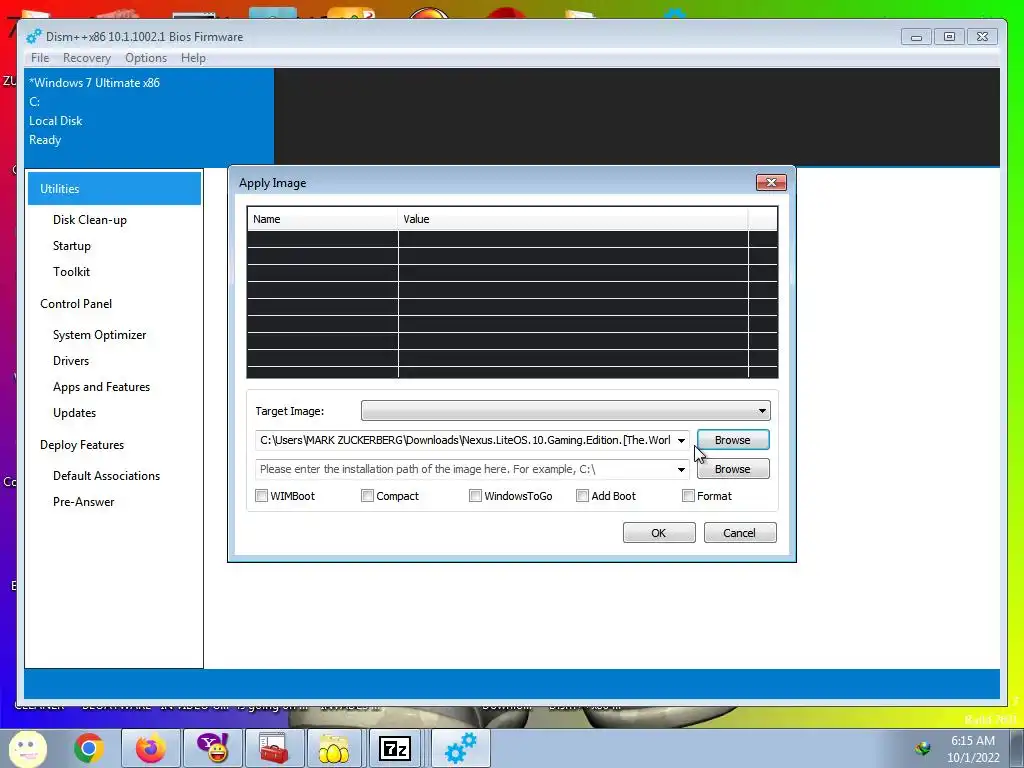Select the Utilities category
Screen dimensions: 1024x768
(x=114, y=189)
